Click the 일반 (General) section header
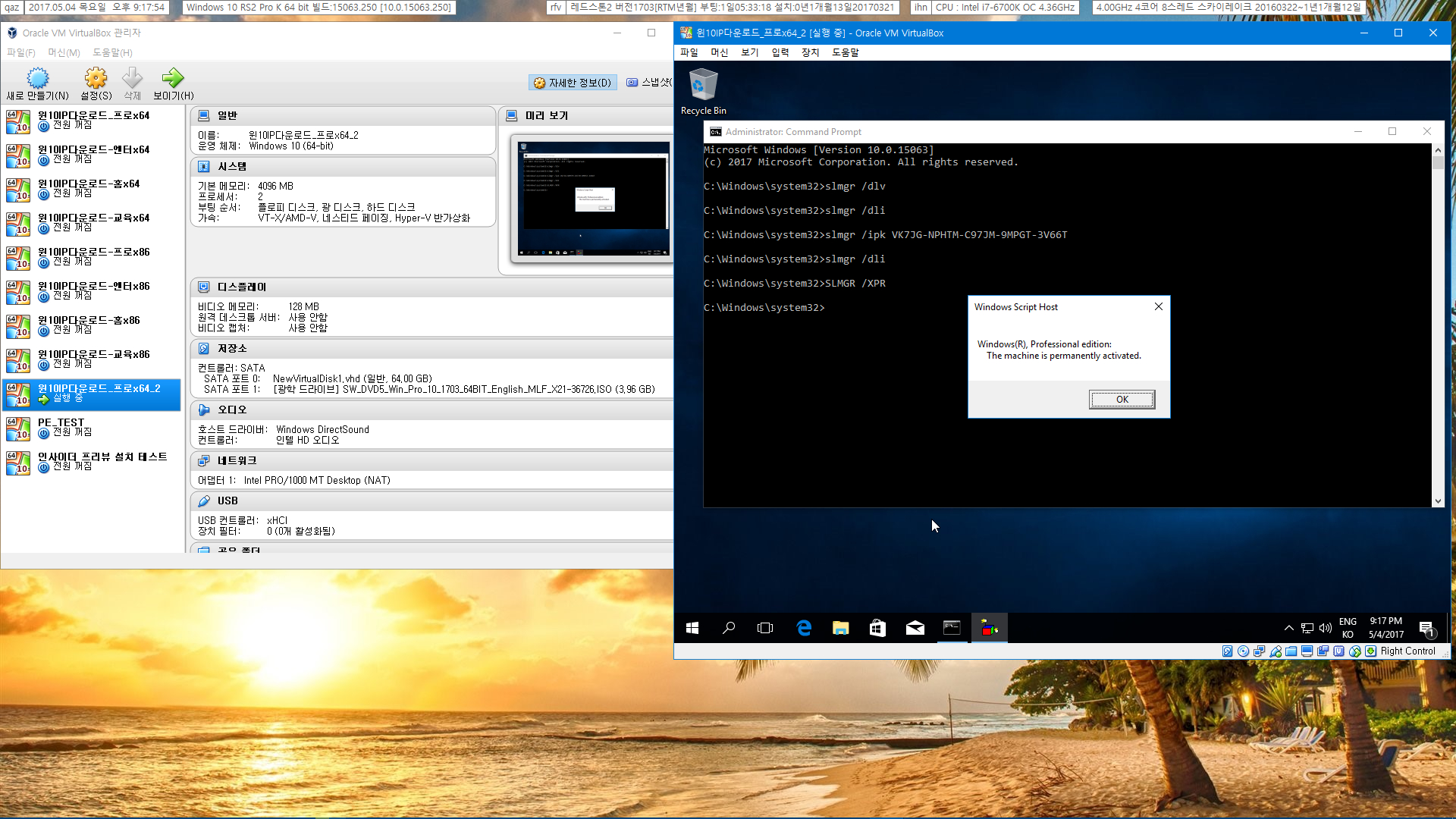This screenshot has height=819, width=1456. (343, 115)
